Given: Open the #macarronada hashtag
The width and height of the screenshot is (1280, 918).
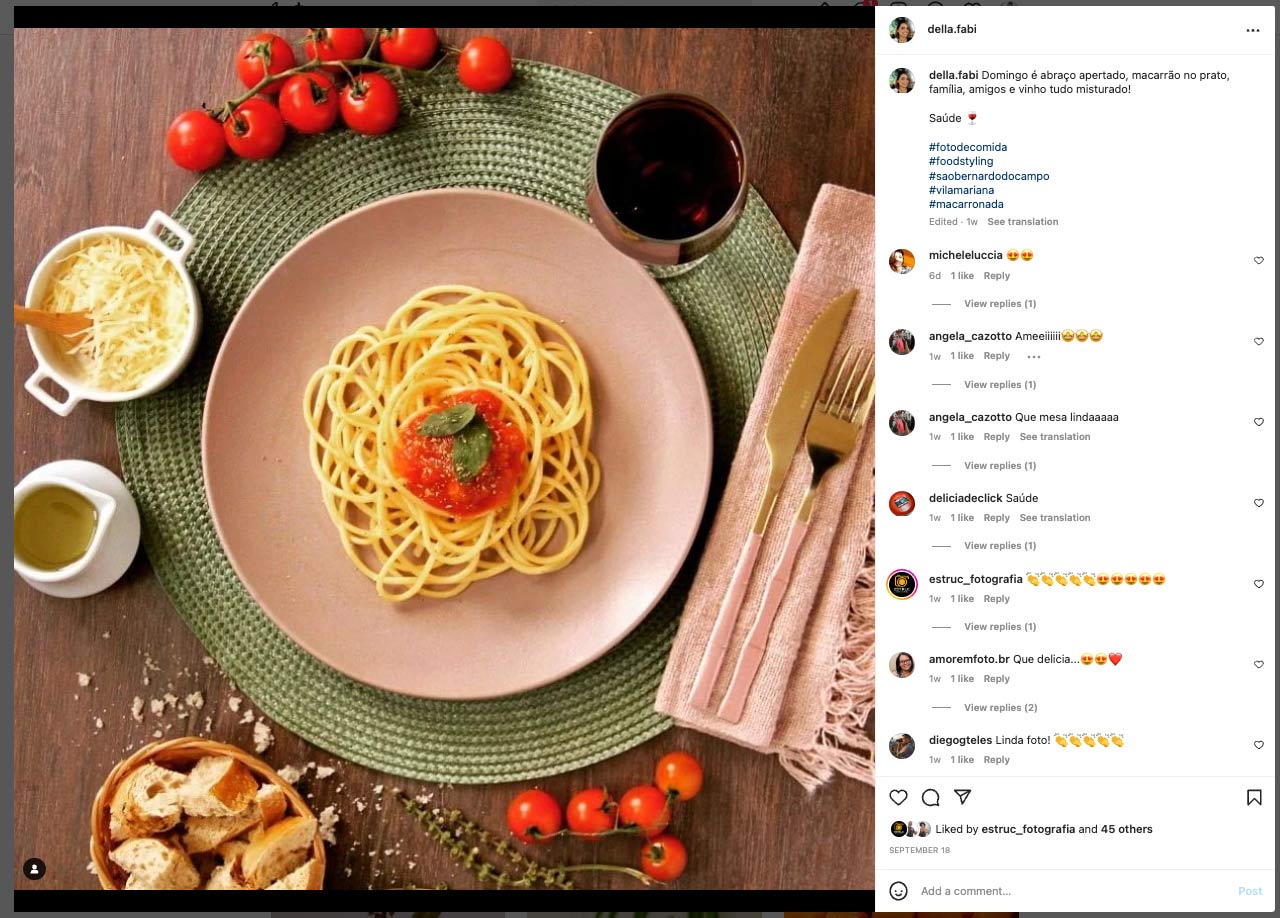Looking at the screenshot, I should [966, 204].
